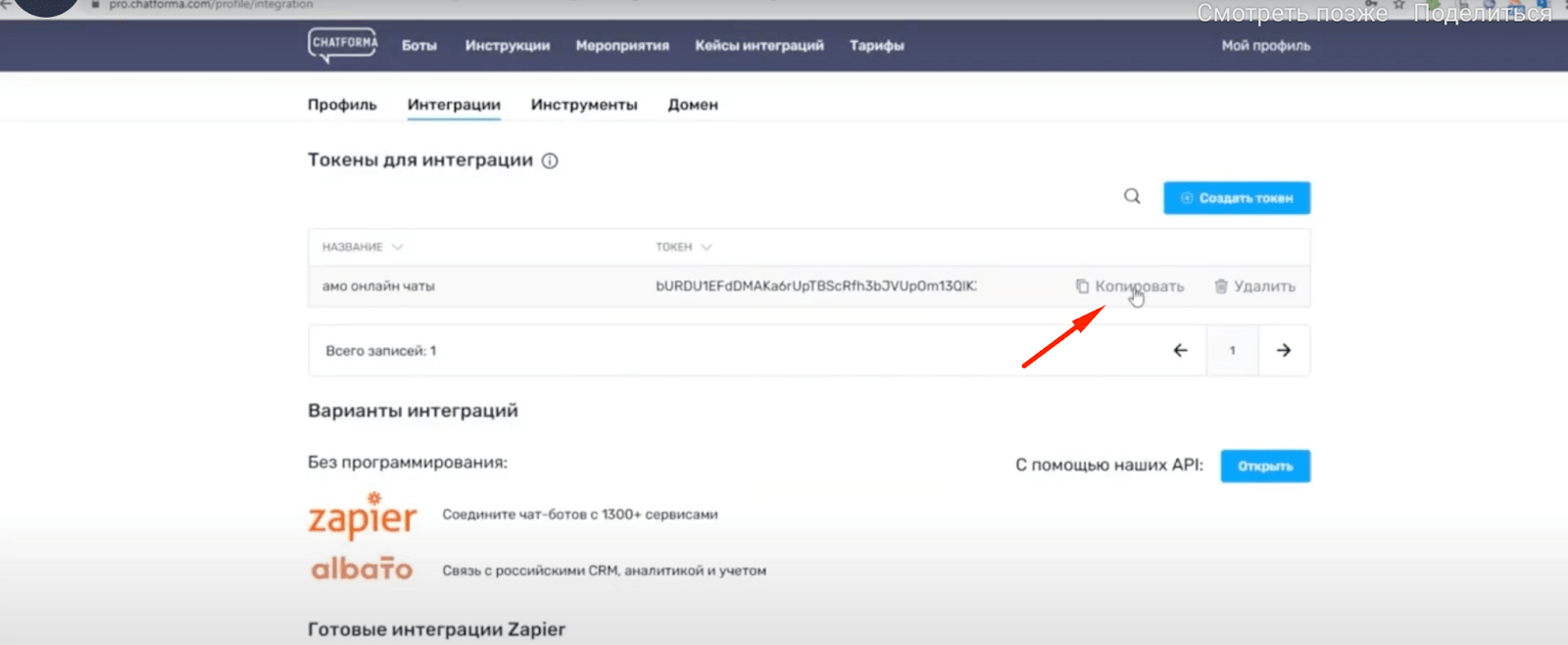Click the Варианты интеграций heading

413,411
